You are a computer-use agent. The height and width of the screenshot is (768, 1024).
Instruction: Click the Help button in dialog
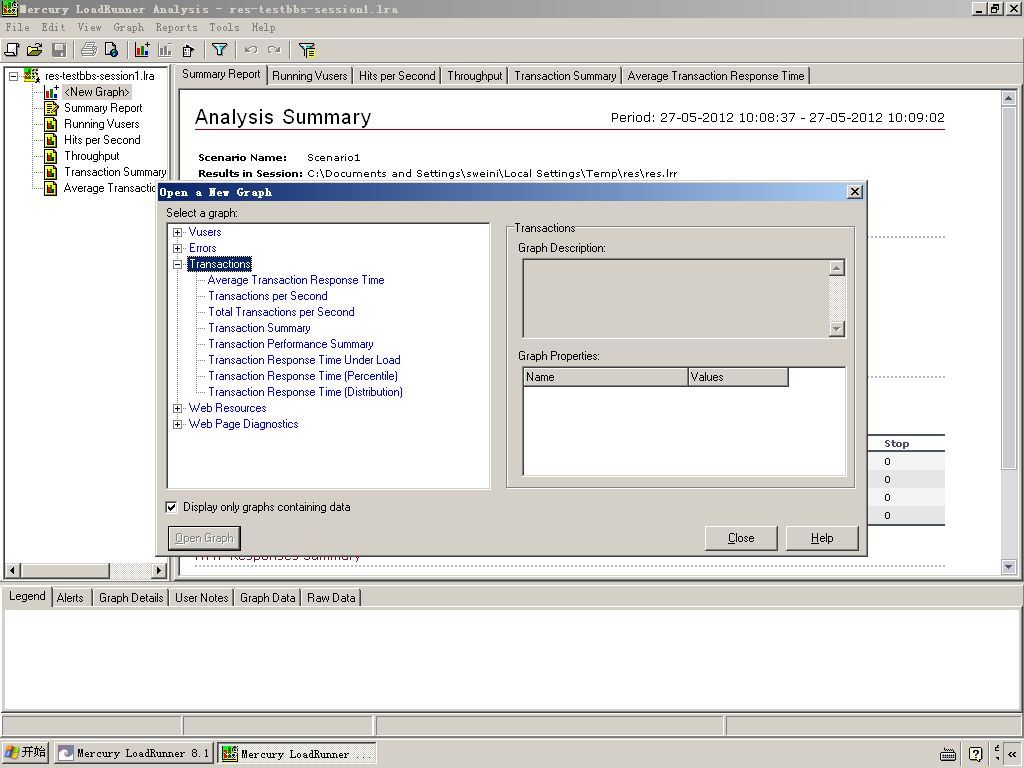click(822, 538)
